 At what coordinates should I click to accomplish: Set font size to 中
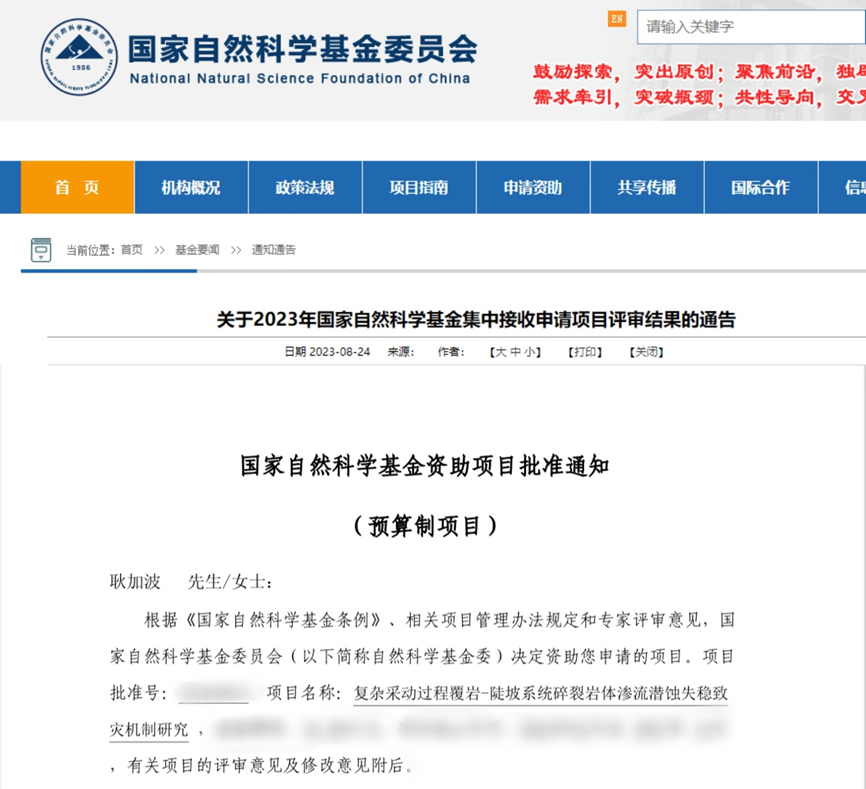[x=515, y=352]
